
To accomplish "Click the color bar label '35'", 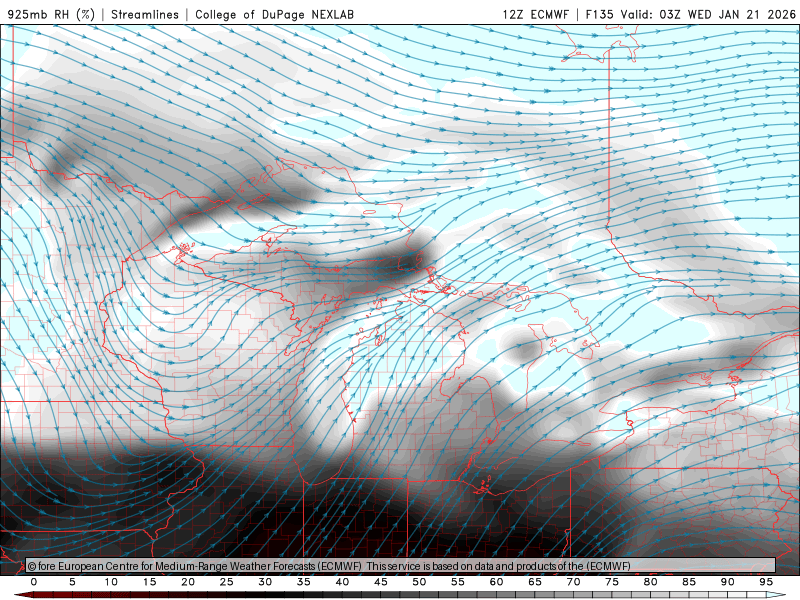I will [304, 582].
